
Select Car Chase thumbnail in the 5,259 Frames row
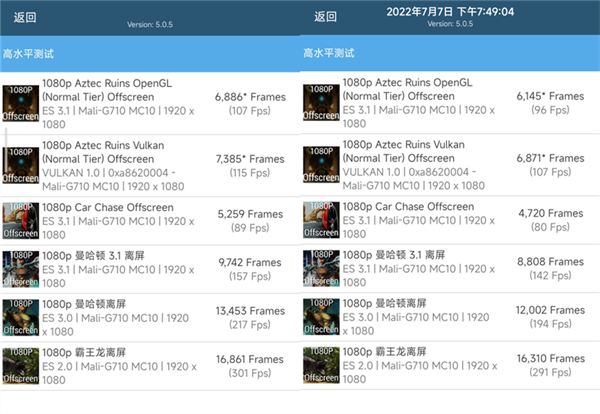tap(20, 220)
